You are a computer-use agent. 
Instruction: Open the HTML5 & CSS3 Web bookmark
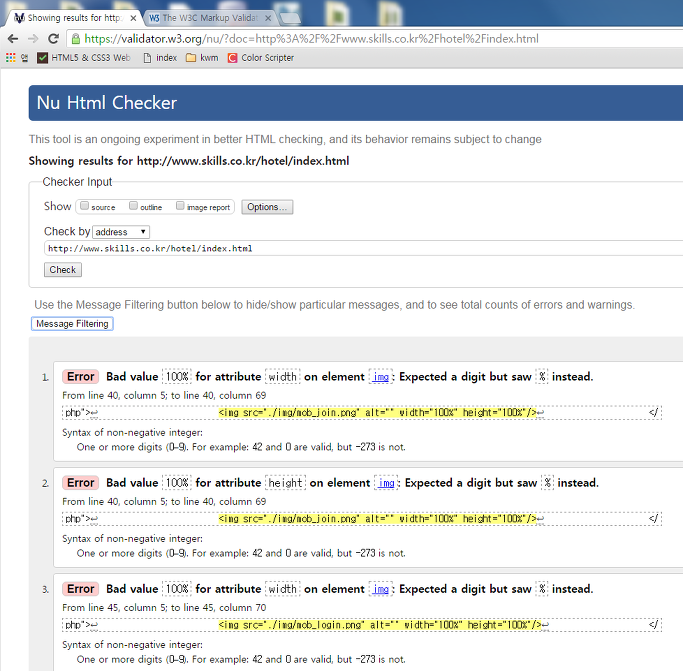[84, 58]
